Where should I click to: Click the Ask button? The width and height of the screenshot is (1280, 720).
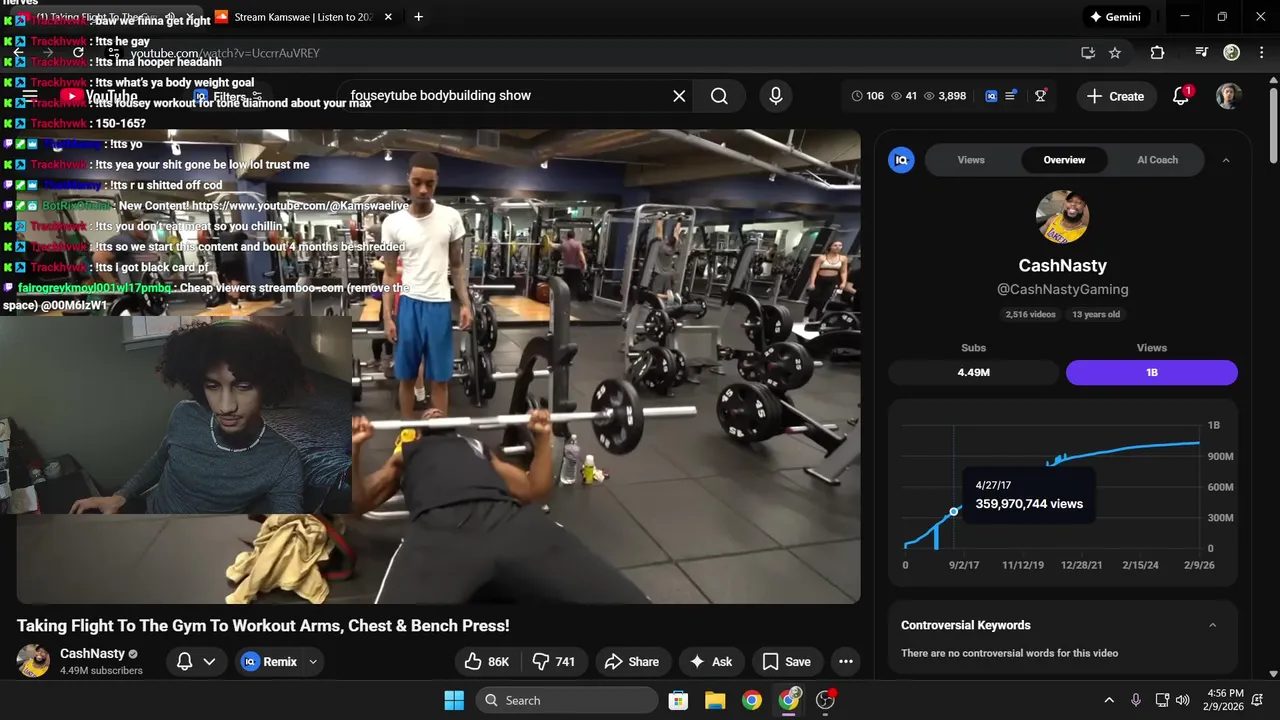click(711, 661)
